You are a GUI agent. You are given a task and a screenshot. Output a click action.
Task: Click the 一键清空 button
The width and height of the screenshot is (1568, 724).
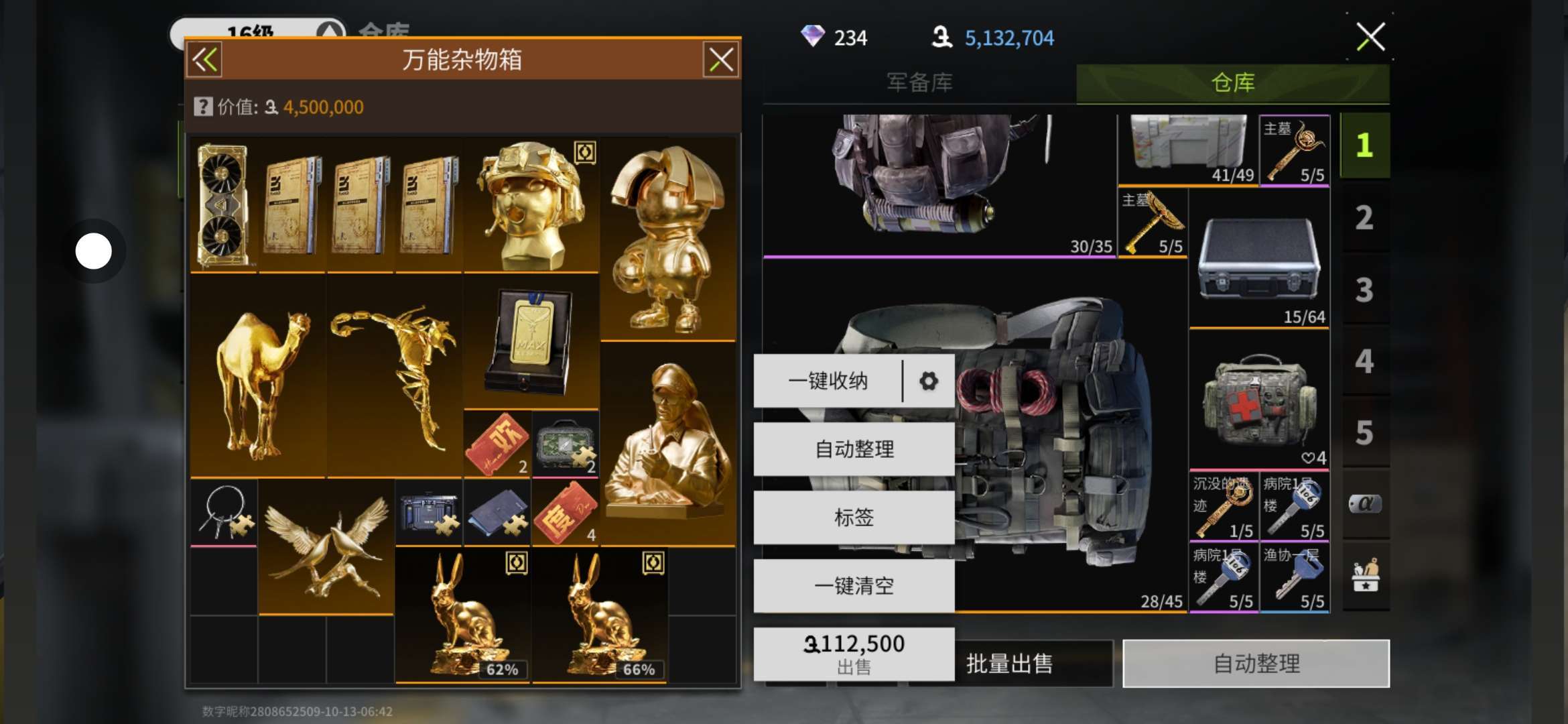[x=854, y=586]
